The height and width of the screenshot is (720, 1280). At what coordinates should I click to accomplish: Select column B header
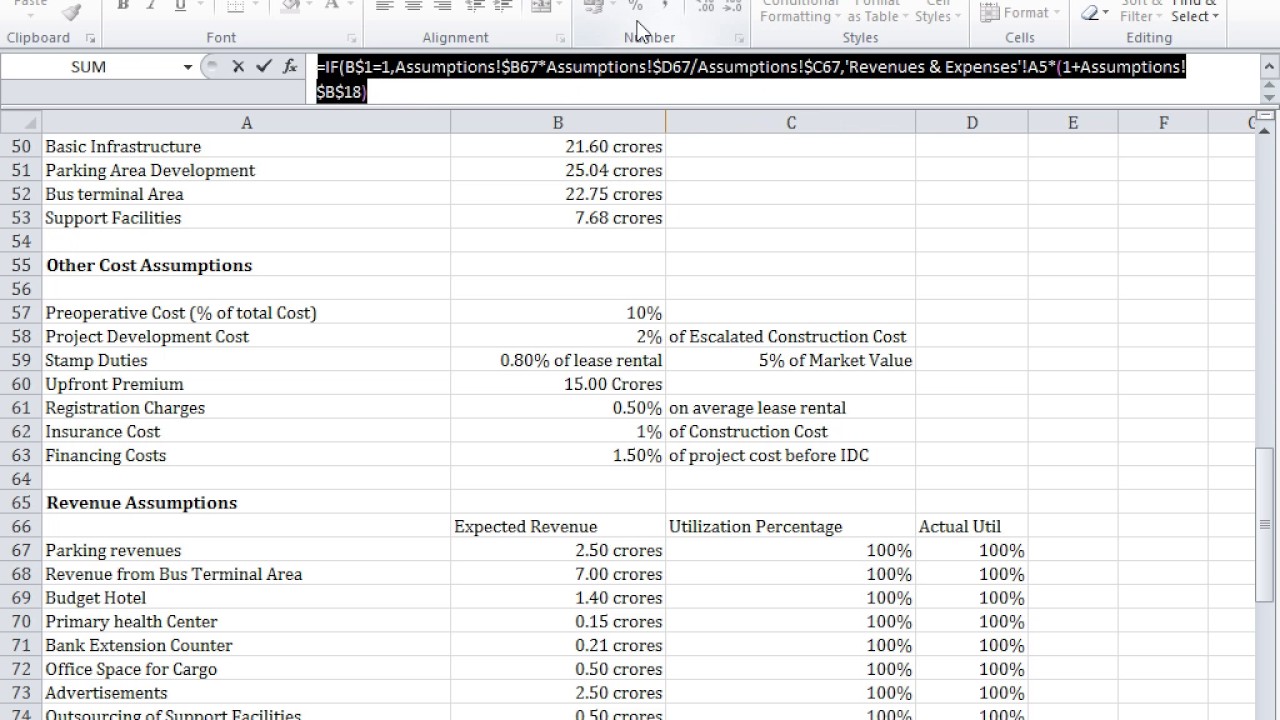click(x=558, y=122)
